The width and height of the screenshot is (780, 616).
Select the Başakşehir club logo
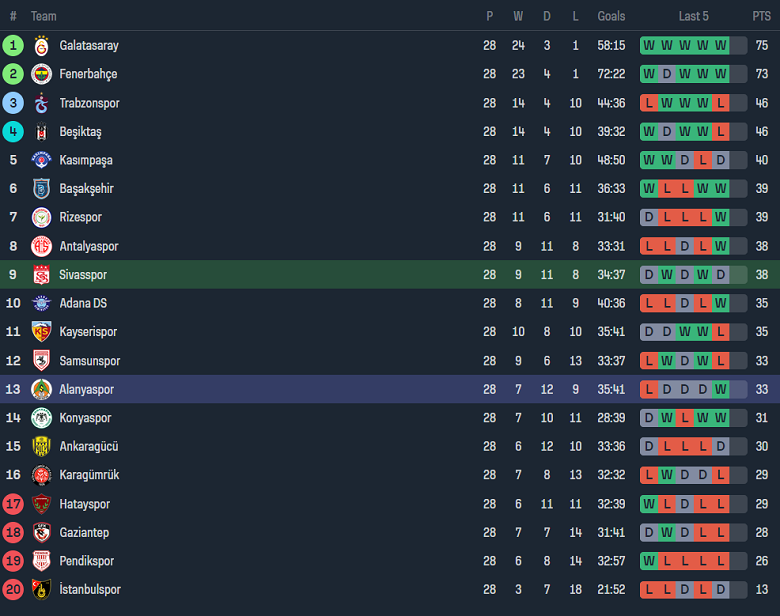click(41, 189)
